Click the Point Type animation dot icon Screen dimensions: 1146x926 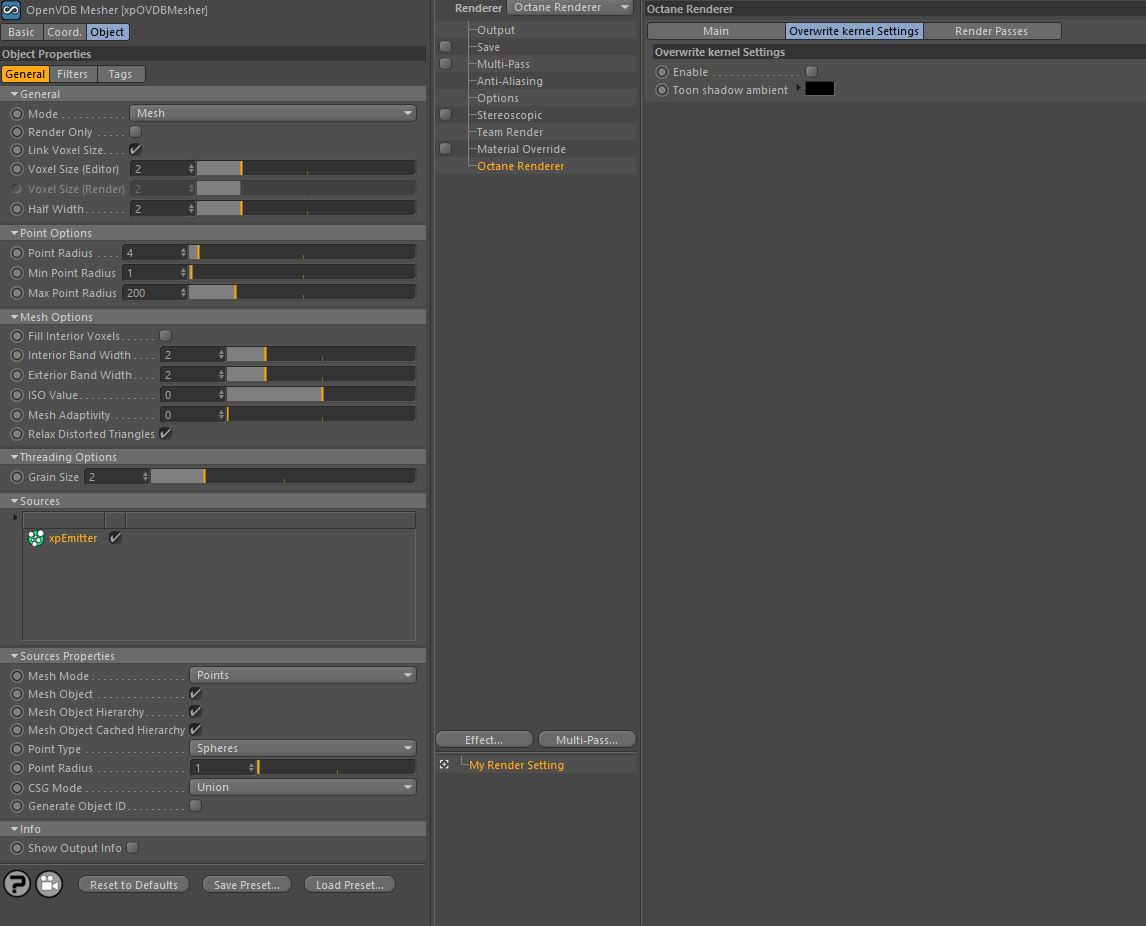[x=17, y=749]
